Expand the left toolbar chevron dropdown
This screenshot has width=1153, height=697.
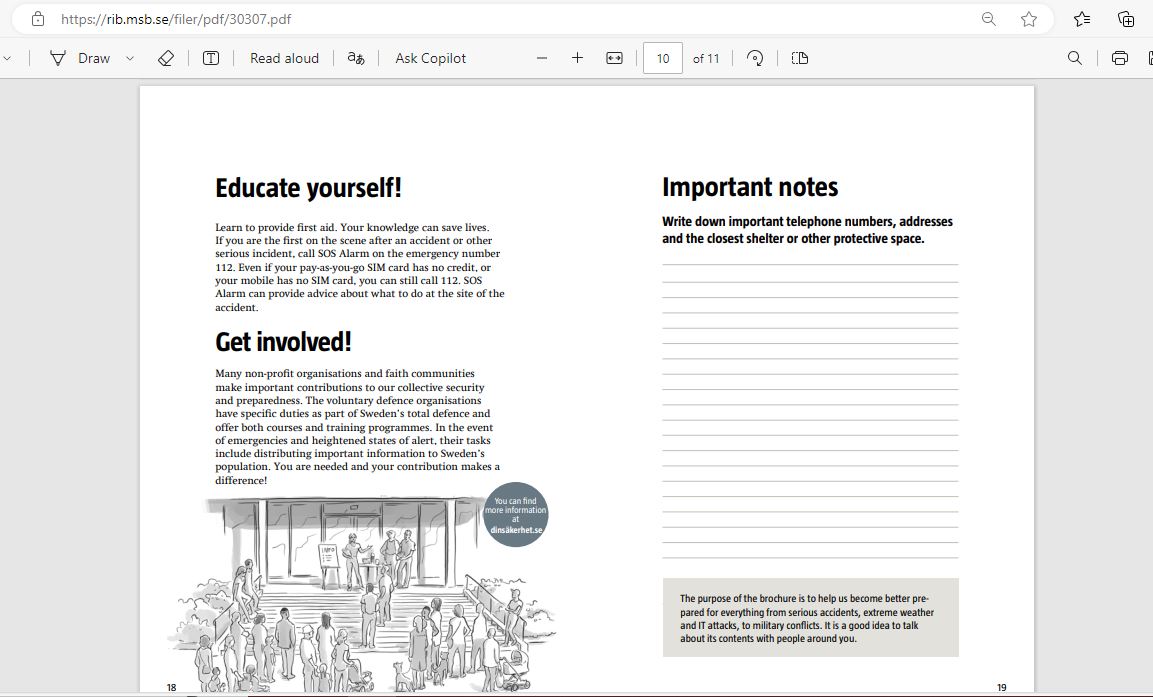(x=7, y=58)
